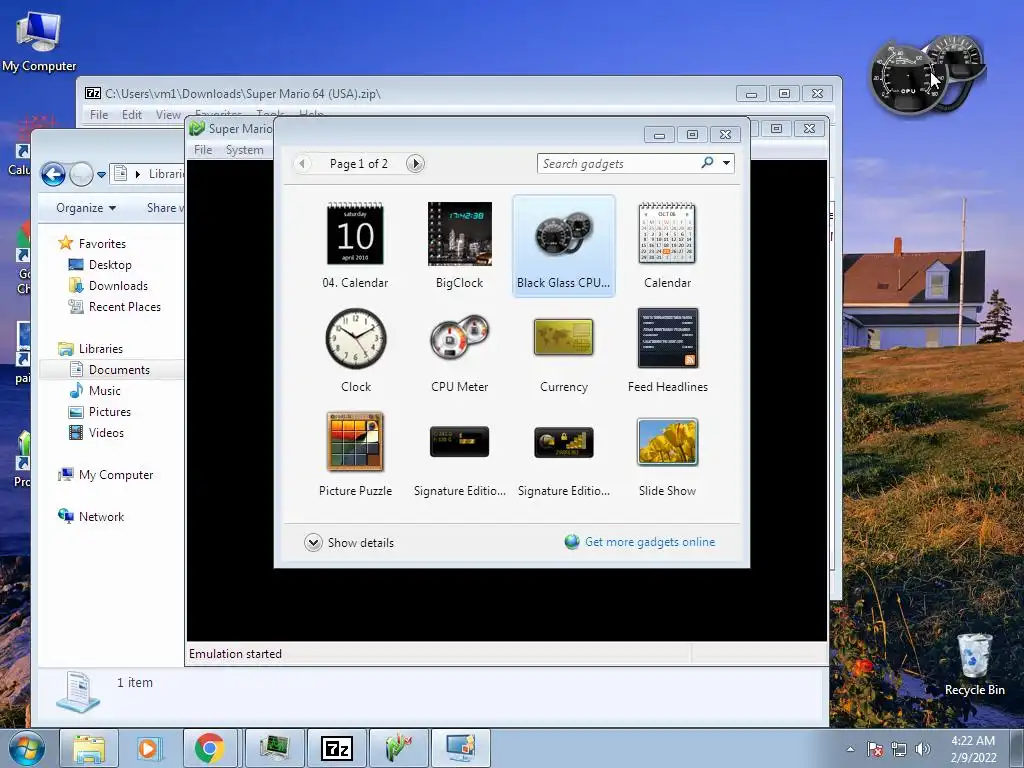Open search options dropdown arrow
This screenshot has height=768, width=1024.
point(726,163)
